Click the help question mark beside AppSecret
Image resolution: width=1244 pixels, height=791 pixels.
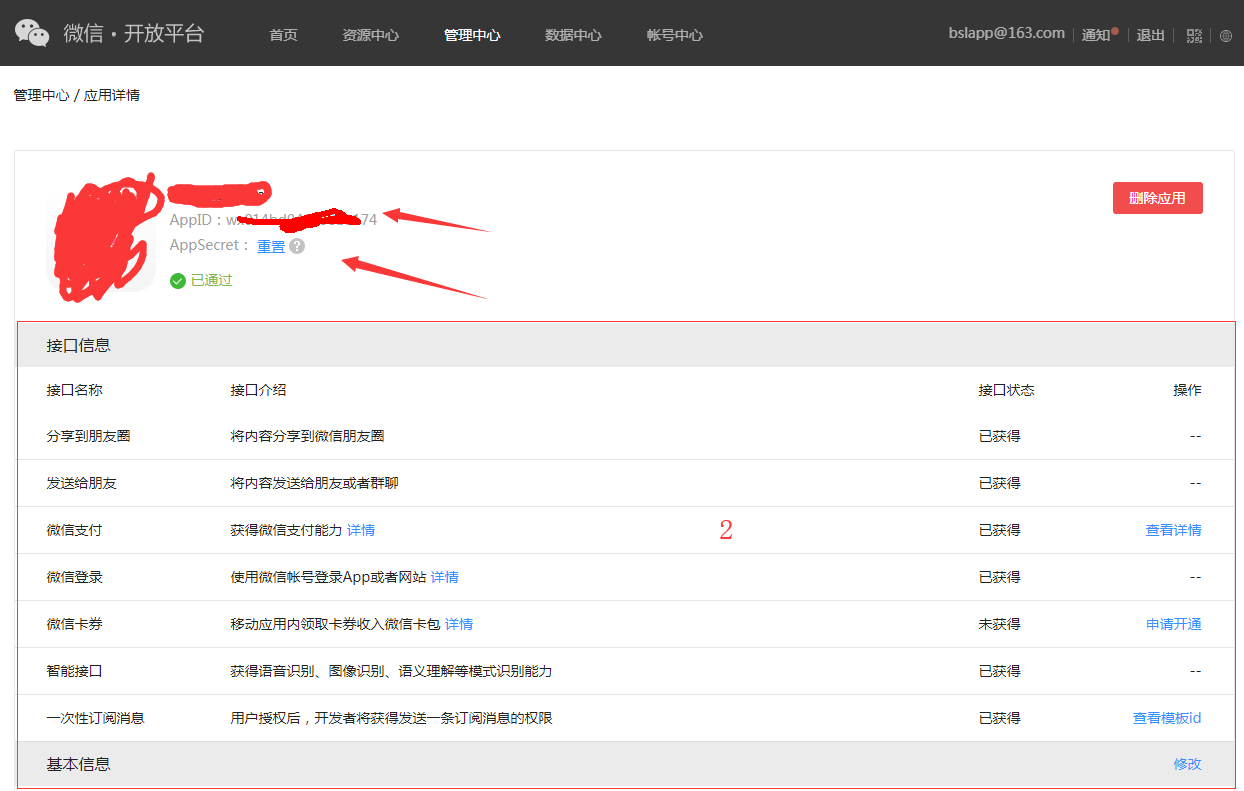pos(297,246)
